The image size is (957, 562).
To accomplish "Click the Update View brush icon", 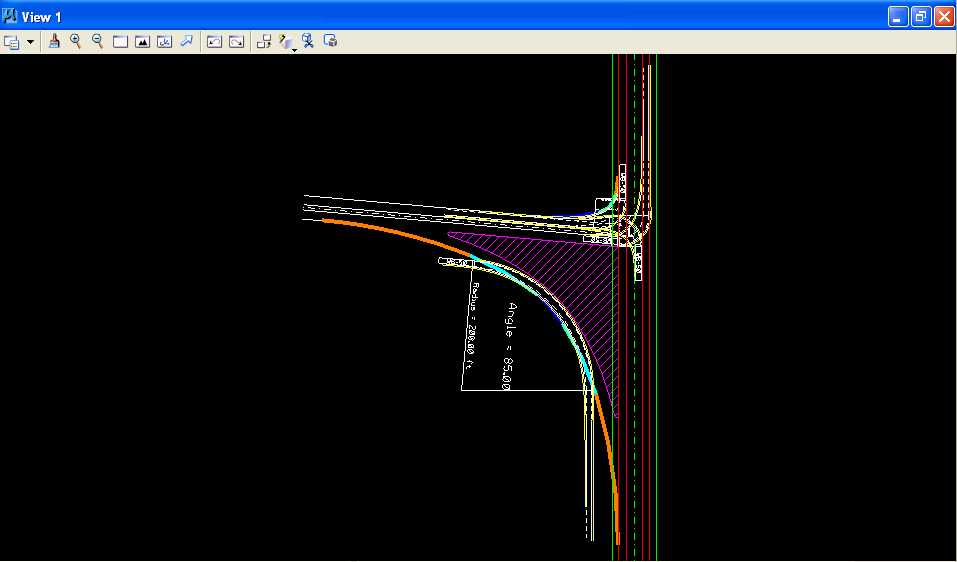I will 55,42.
